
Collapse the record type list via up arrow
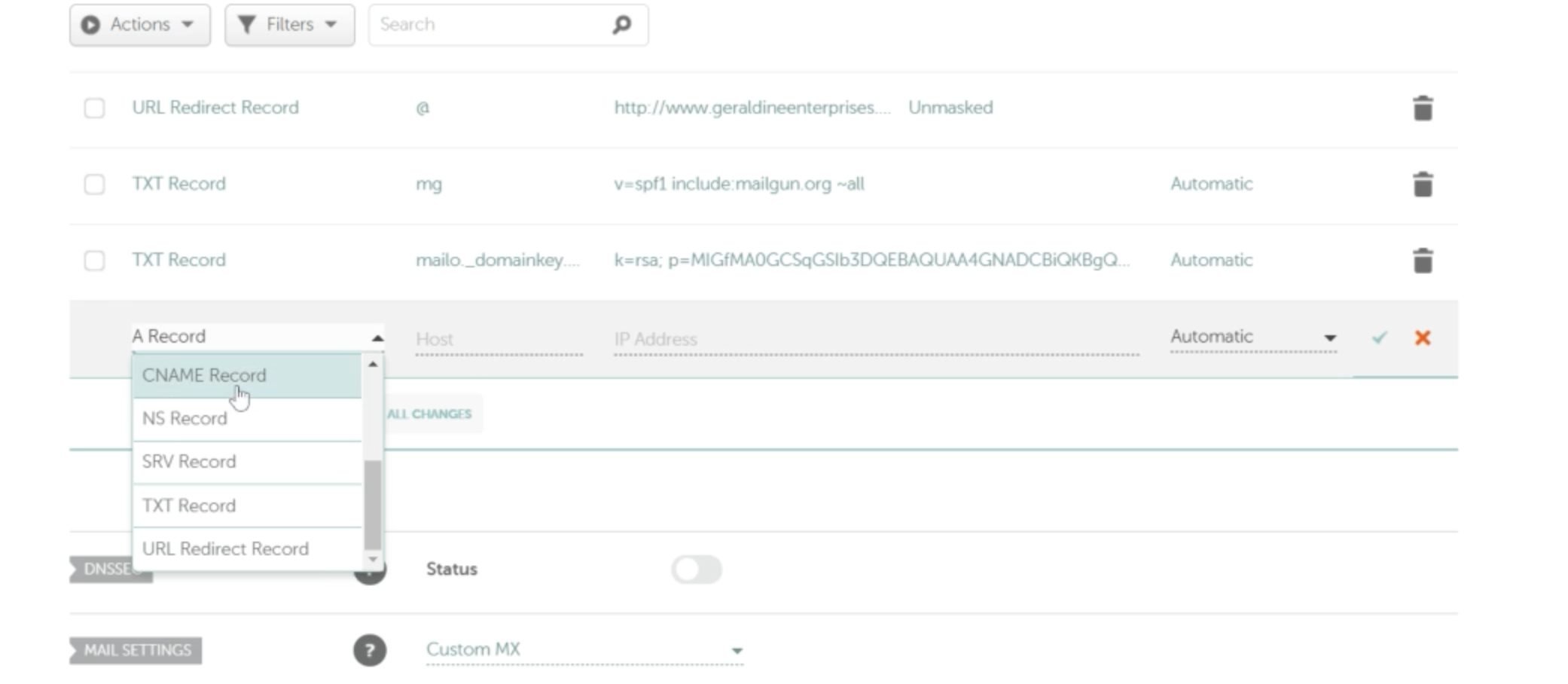click(375, 336)
